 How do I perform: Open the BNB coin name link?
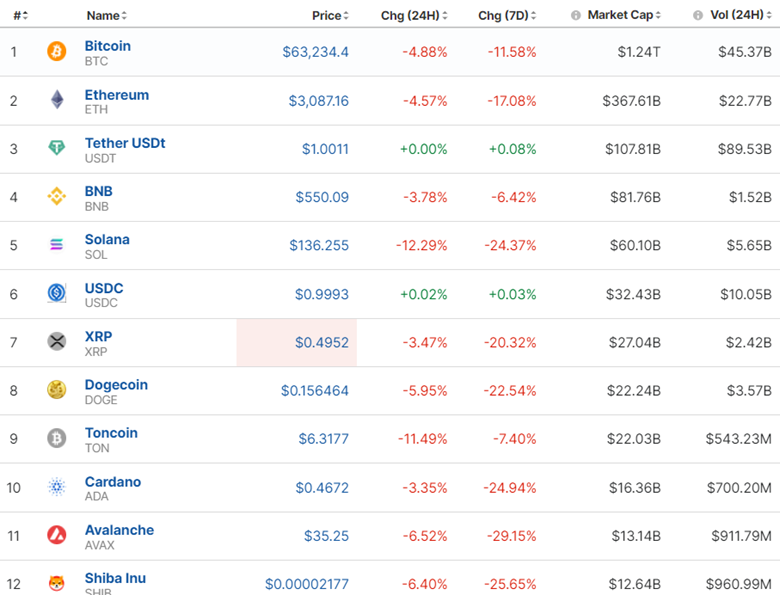pyautogui.click(x=98, y=191)
